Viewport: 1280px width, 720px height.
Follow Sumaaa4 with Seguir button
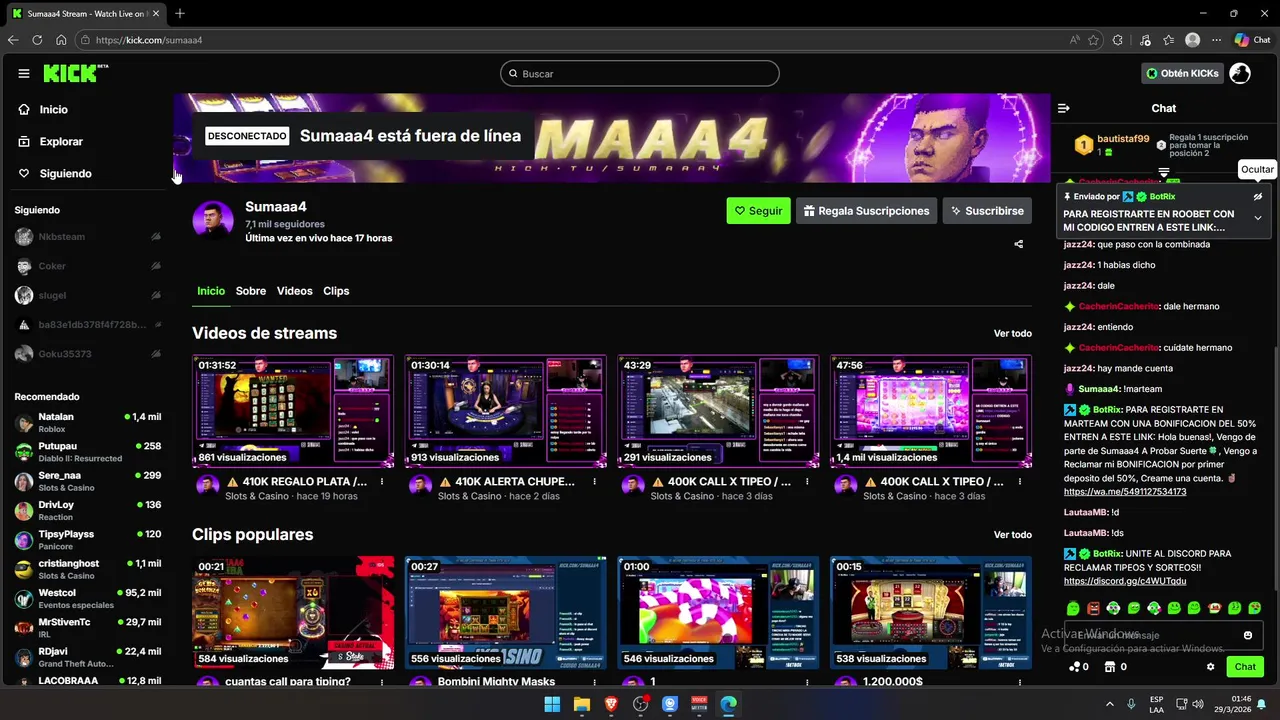pyautogui.click(x=758, y=211)
